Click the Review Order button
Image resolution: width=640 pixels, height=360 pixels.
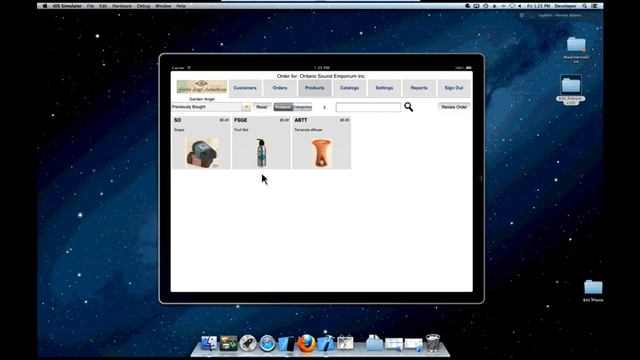454,107
